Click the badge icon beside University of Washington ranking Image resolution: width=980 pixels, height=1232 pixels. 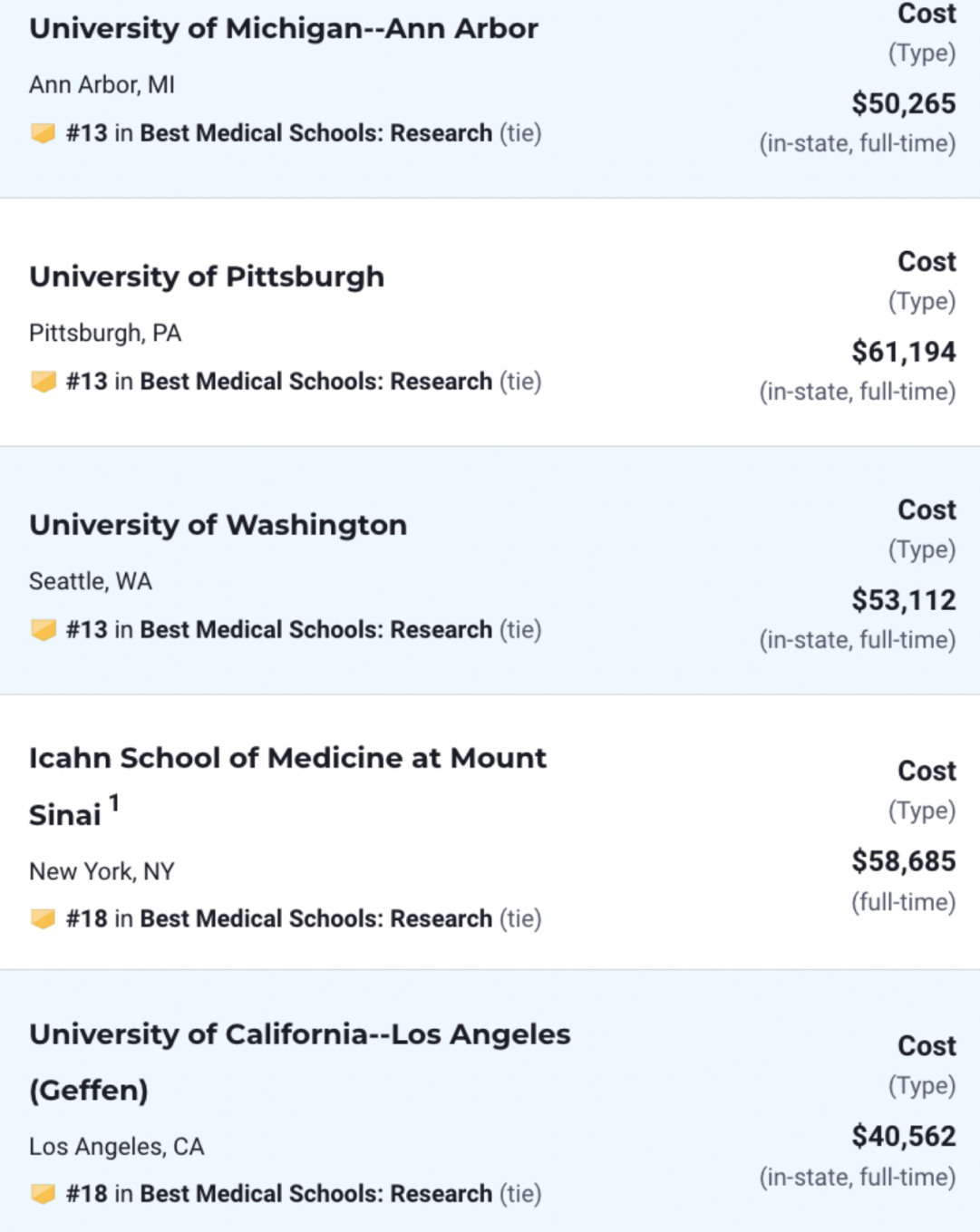tap(43, 630)
